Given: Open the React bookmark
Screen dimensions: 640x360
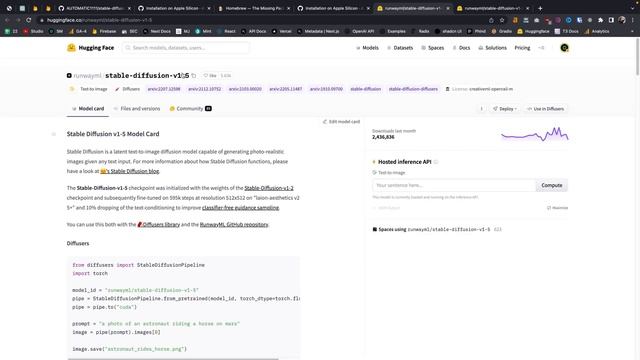Looking at the screenshot, I should click(x=226, y=31).
